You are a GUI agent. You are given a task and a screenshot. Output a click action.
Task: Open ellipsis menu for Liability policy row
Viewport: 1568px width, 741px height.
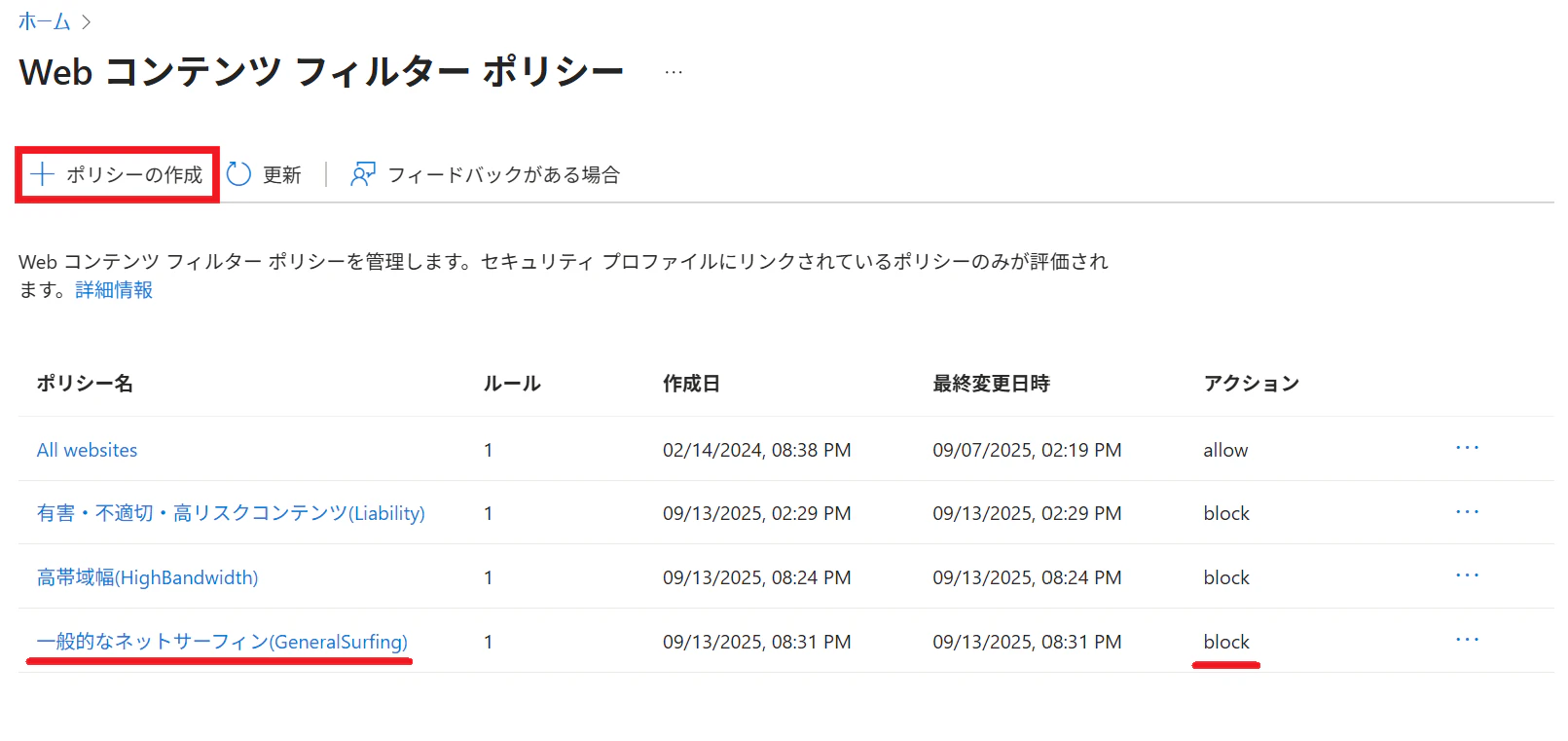pos(1467,512)
